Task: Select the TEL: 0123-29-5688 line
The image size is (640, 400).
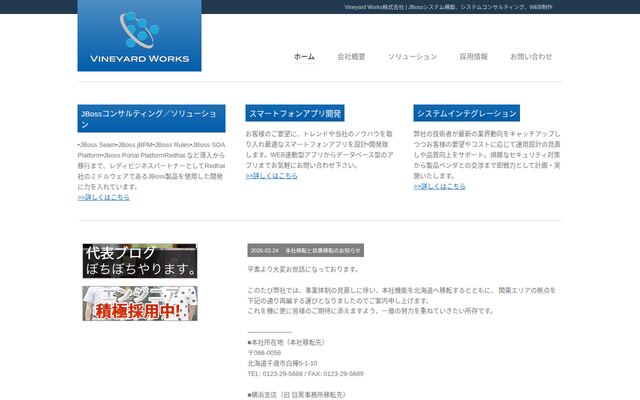Action: [x=305, y=373]
